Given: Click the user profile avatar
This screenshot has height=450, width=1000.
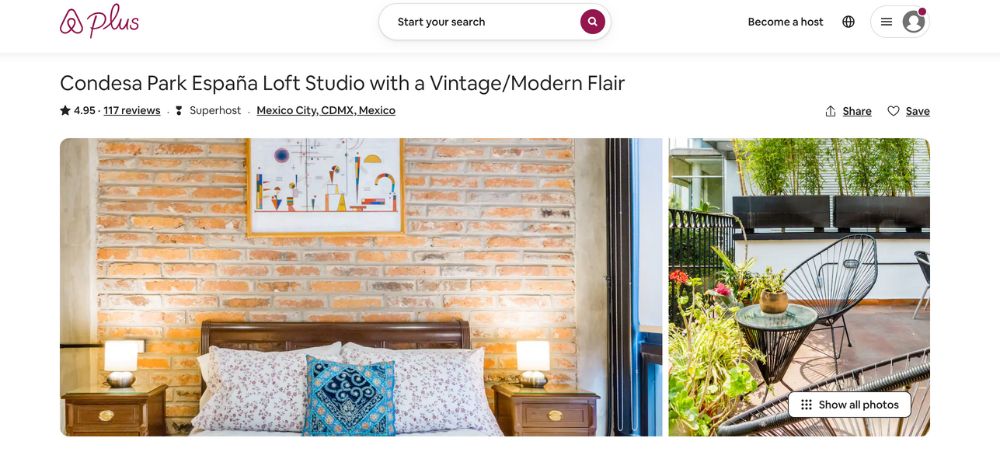Looking at the screenshot, I should pos(914,22).
